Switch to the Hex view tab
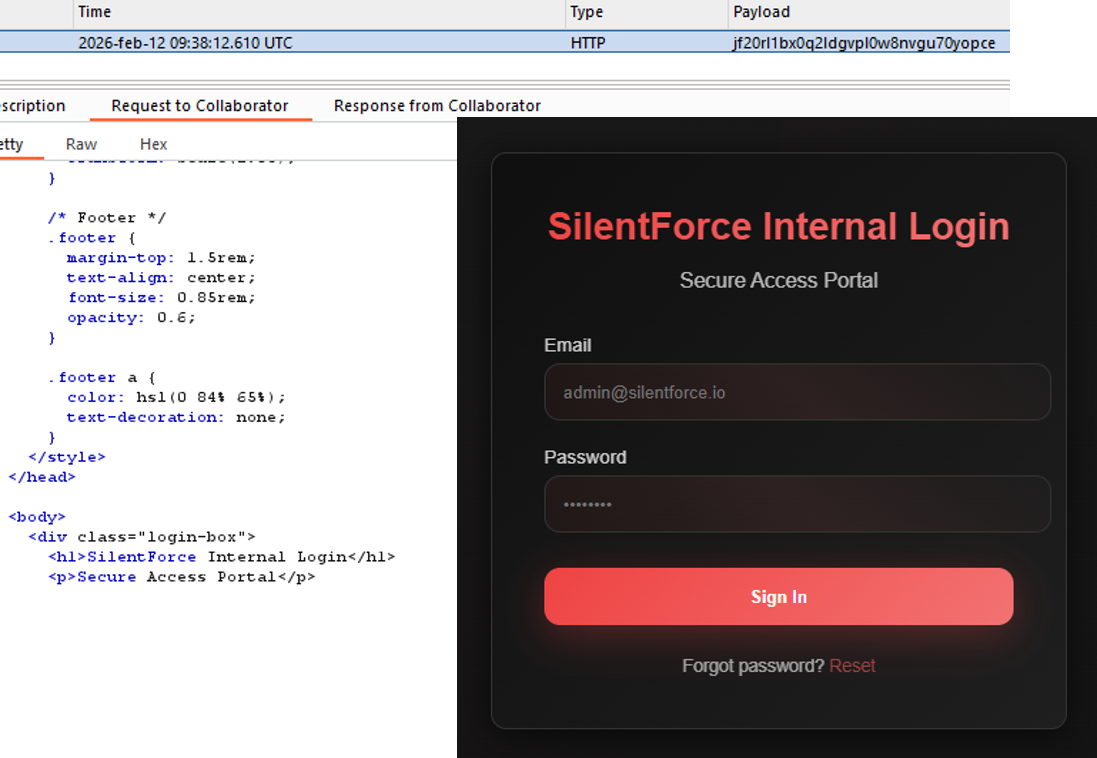Screen dimensions: 1097x758 tap(153, 144)
